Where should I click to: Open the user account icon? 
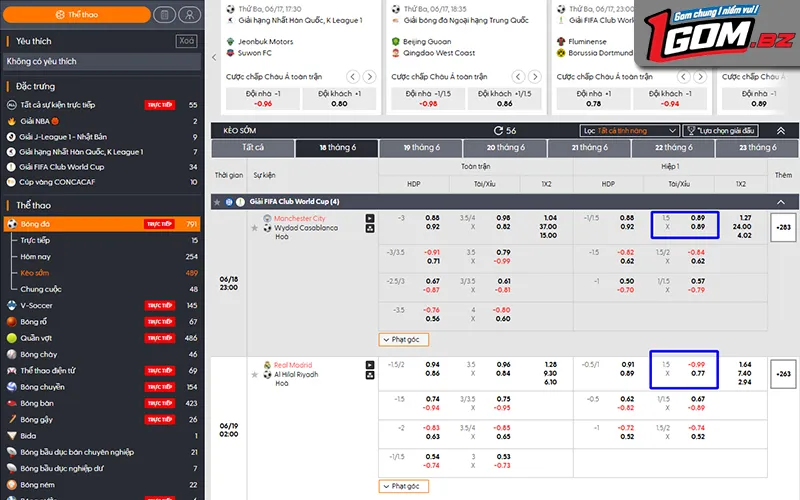point(189,15)
